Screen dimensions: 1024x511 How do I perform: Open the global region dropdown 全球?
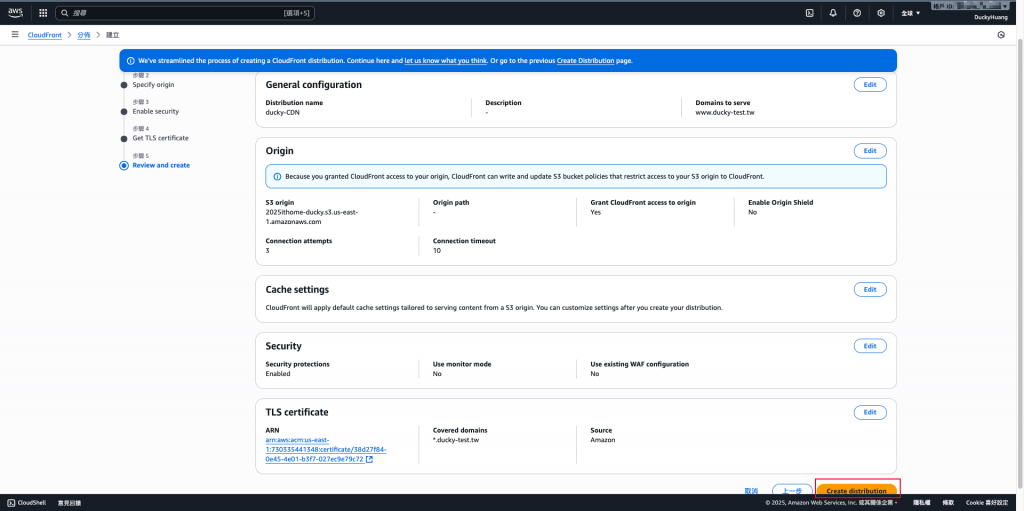pos(910,12)
